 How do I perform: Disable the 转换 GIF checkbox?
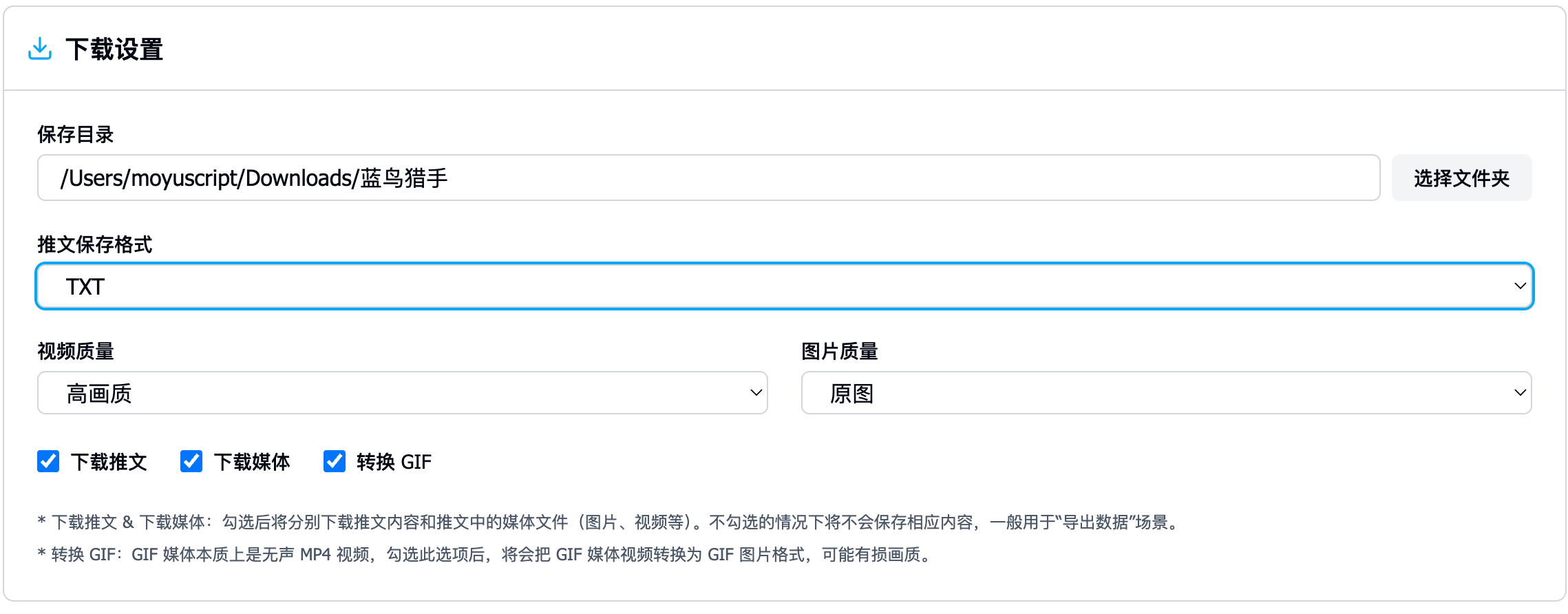pyautogui.click(x=335, y=461)
